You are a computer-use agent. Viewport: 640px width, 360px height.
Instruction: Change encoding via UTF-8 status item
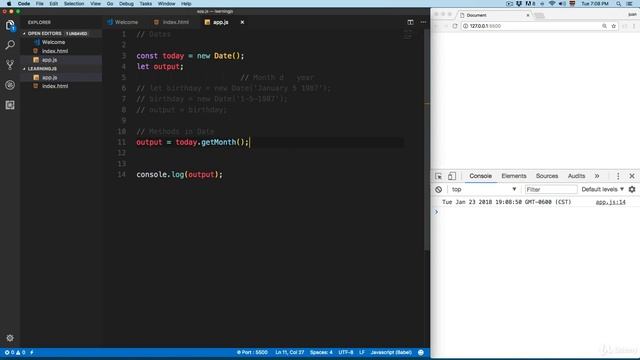pos(346,352)
